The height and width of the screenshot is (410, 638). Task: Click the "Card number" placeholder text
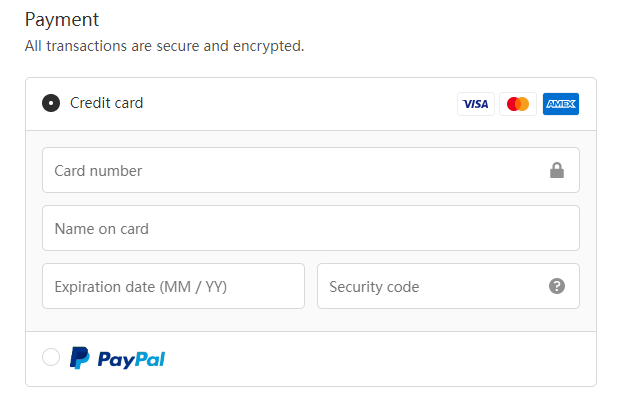tap(98, 171)
